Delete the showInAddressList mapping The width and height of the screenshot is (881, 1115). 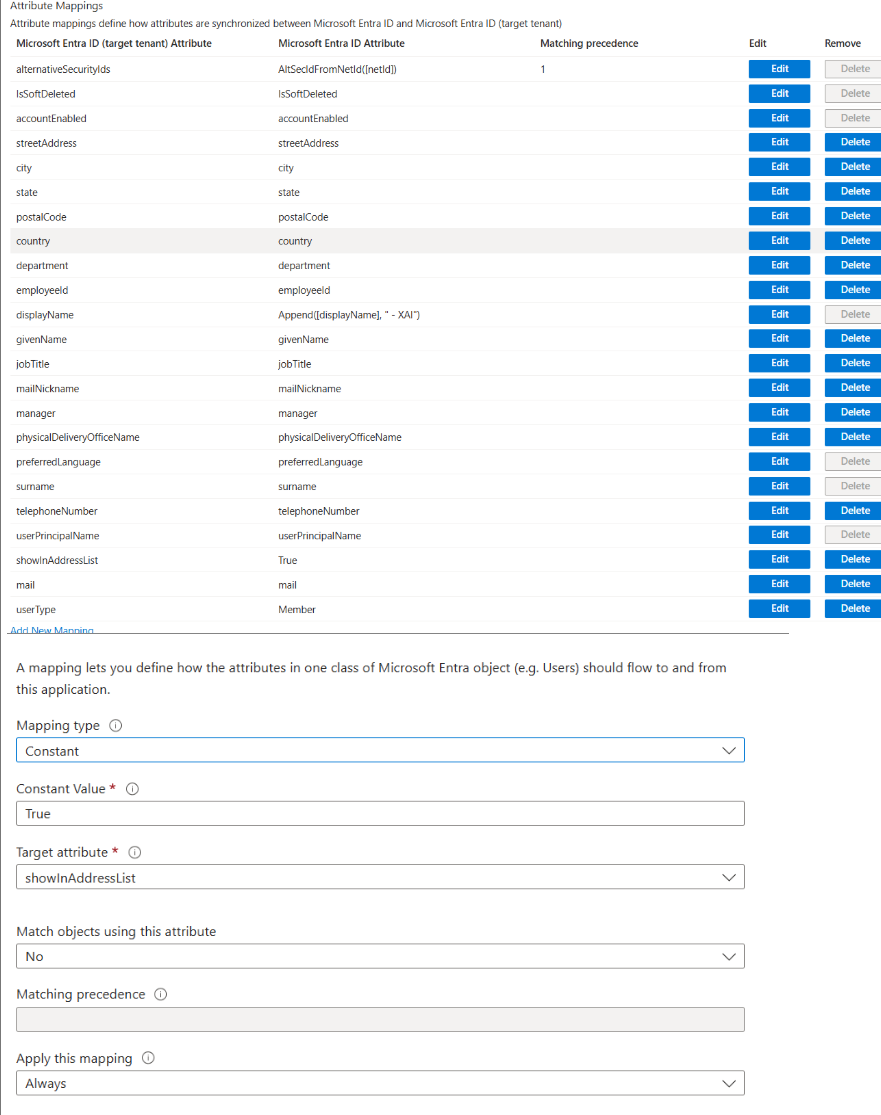[855, 559]
